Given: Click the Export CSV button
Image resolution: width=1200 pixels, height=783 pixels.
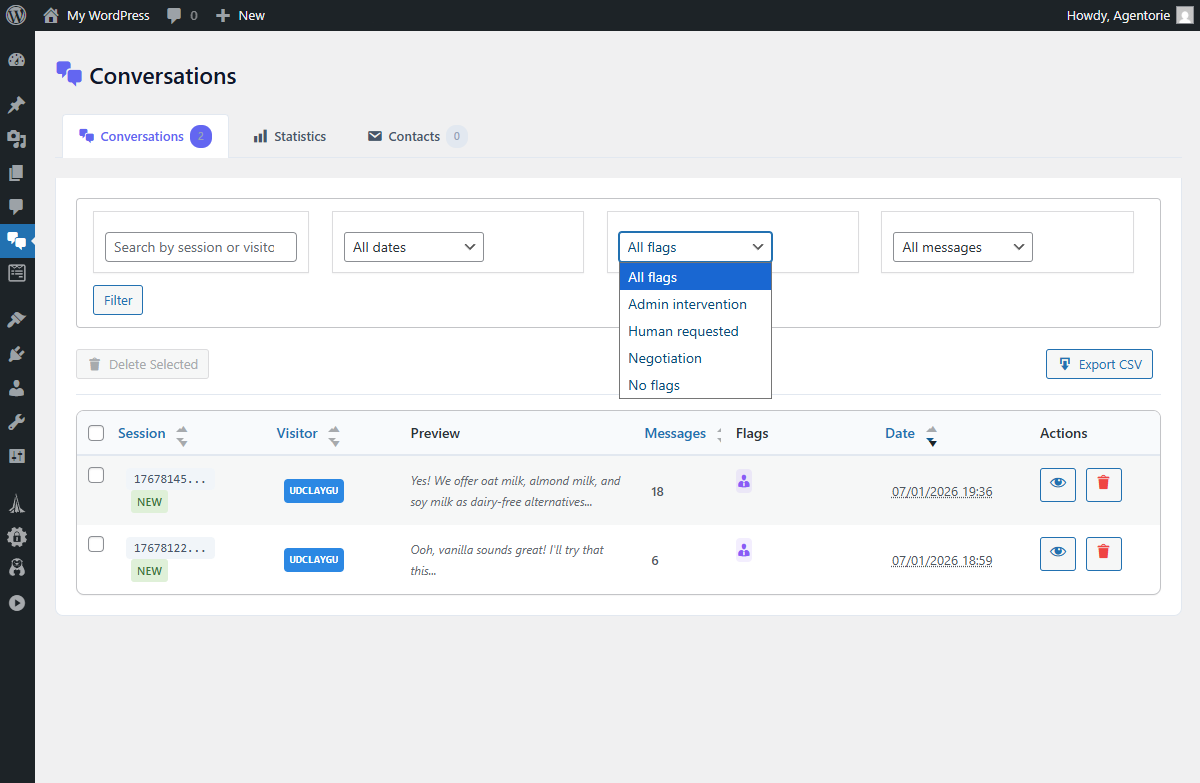Looking at the screenshot, I should click(1099, 363).
